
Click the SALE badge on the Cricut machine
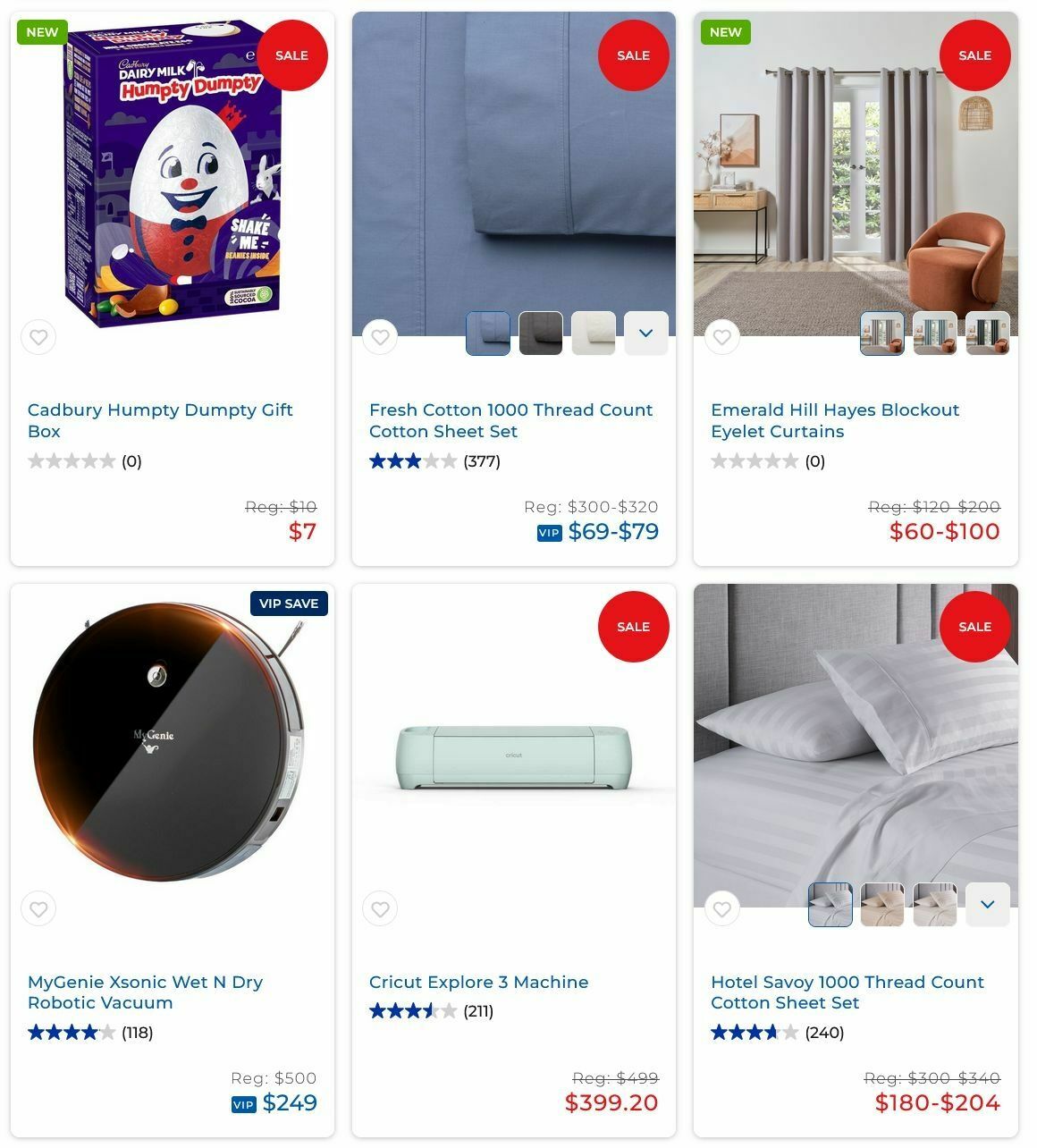pyautogui.click(x=633, y=627)
